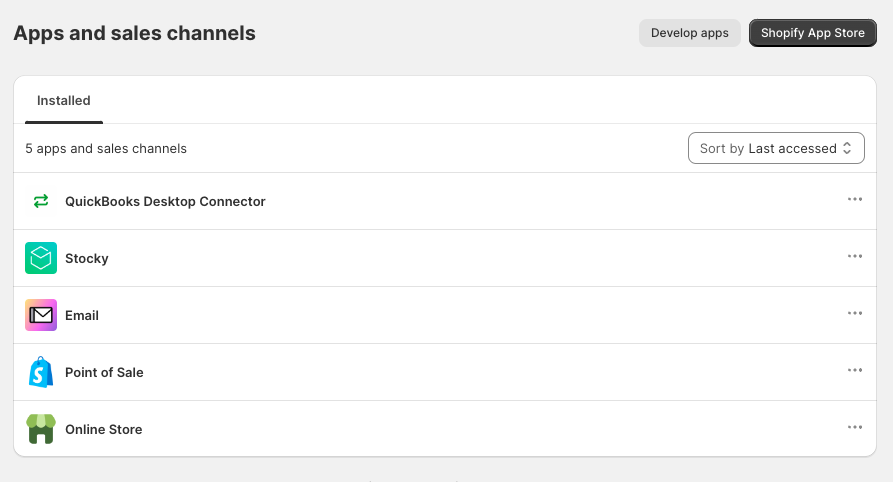Open the Stocky app name link
The height and width of the screenshot is (482, 893).
point(87,258)
